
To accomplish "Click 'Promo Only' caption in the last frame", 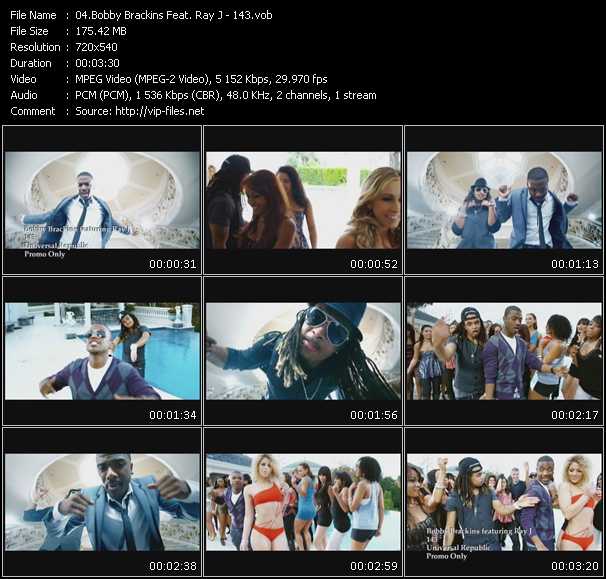I will (x=446, y=556).
